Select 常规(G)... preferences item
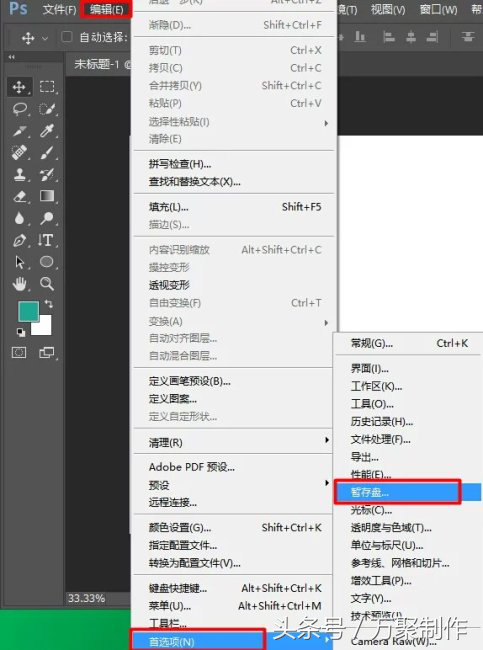This screenshot has width=483, height=650. coord(408,343)
